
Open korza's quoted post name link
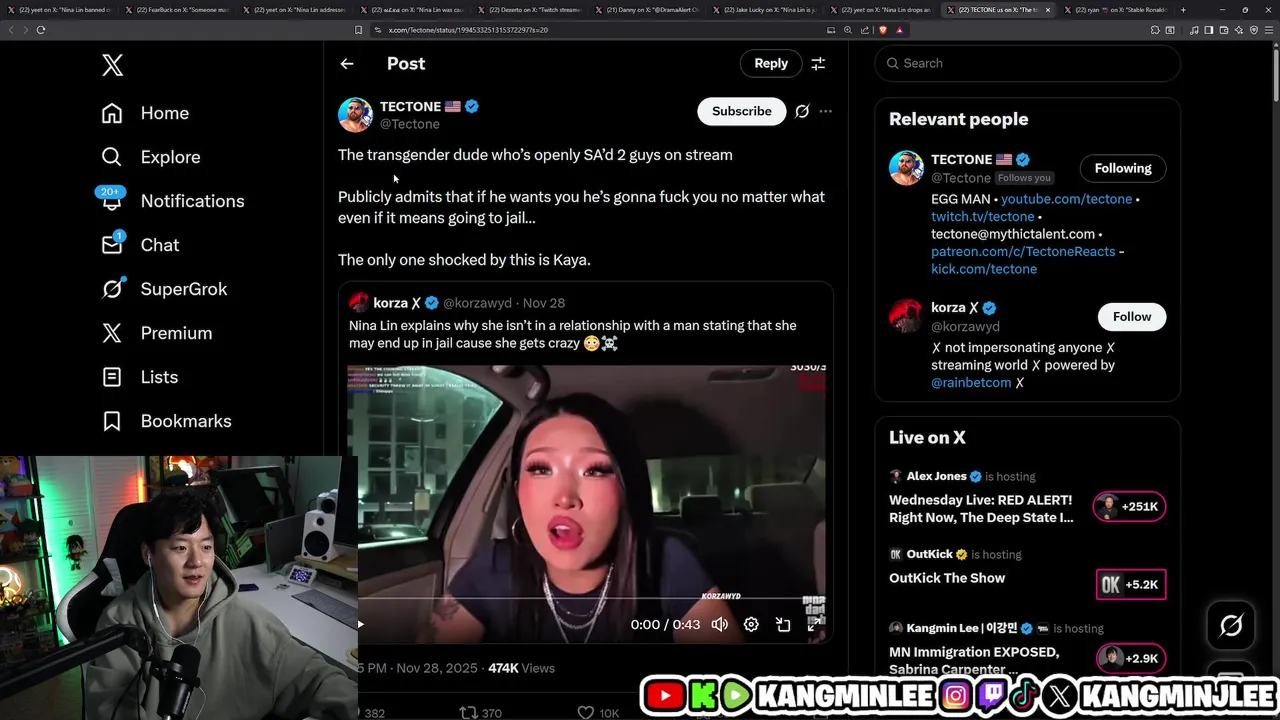[397, 303]
